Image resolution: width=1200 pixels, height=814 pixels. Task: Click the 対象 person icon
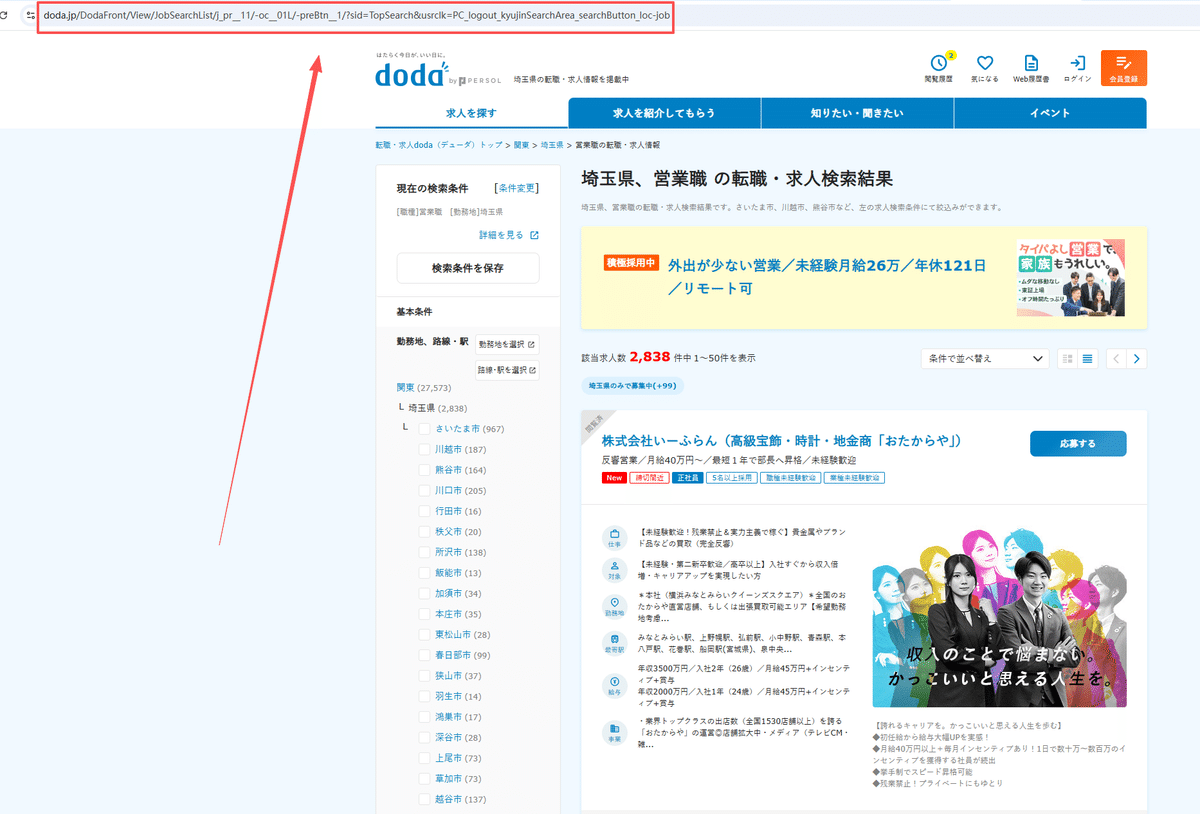(614, 570)
